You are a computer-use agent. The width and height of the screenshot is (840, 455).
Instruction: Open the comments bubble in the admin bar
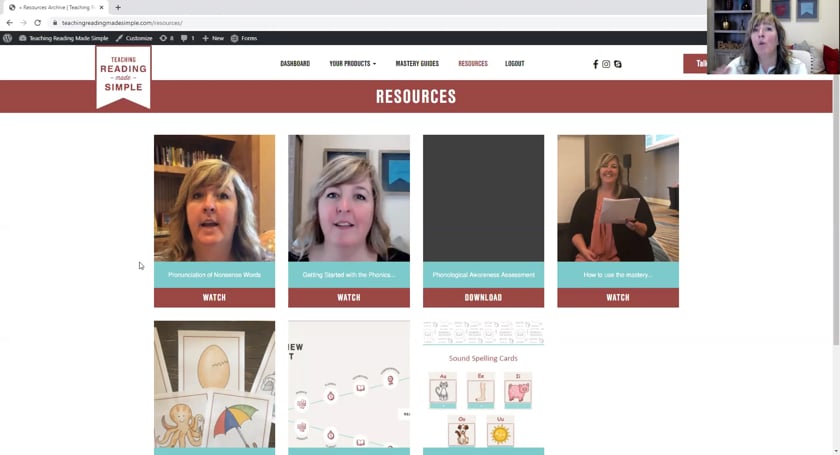point(188,38)
